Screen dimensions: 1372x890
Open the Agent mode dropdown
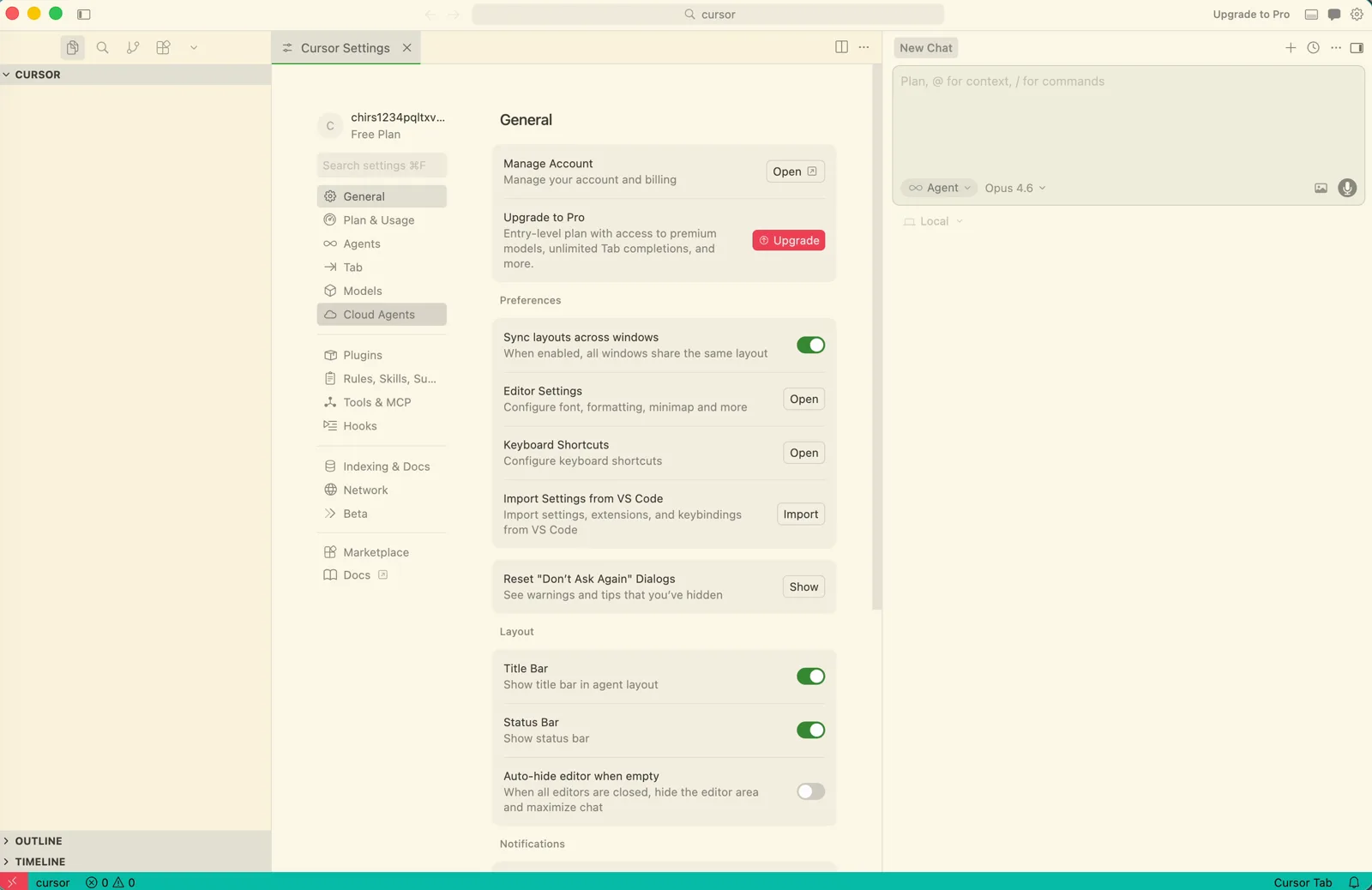click(939, 188)
